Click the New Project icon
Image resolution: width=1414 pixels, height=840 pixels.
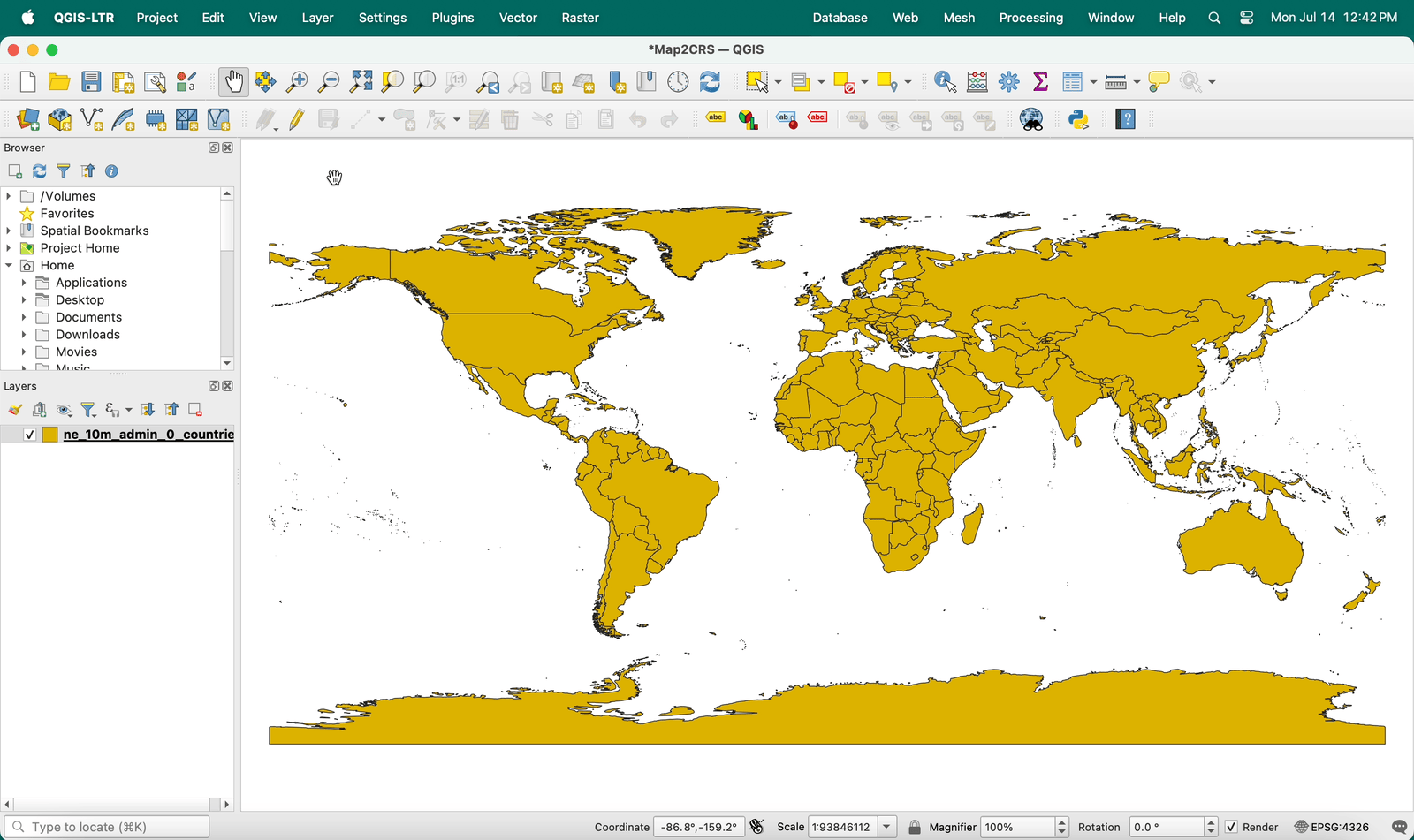[27, 82]
